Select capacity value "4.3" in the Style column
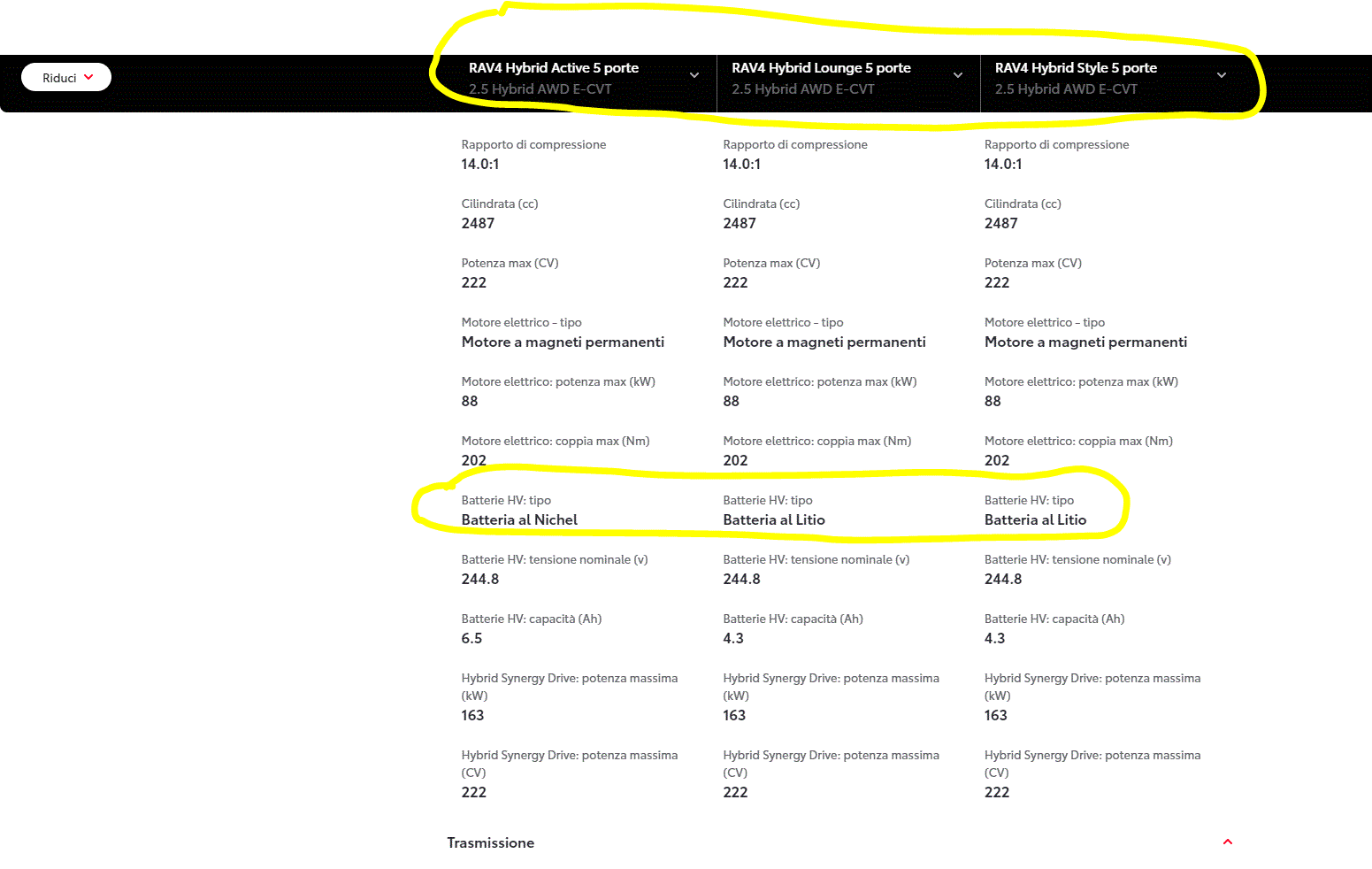Image resolution: width=1372 pixels, height=869 pixels. coord(994,639)
